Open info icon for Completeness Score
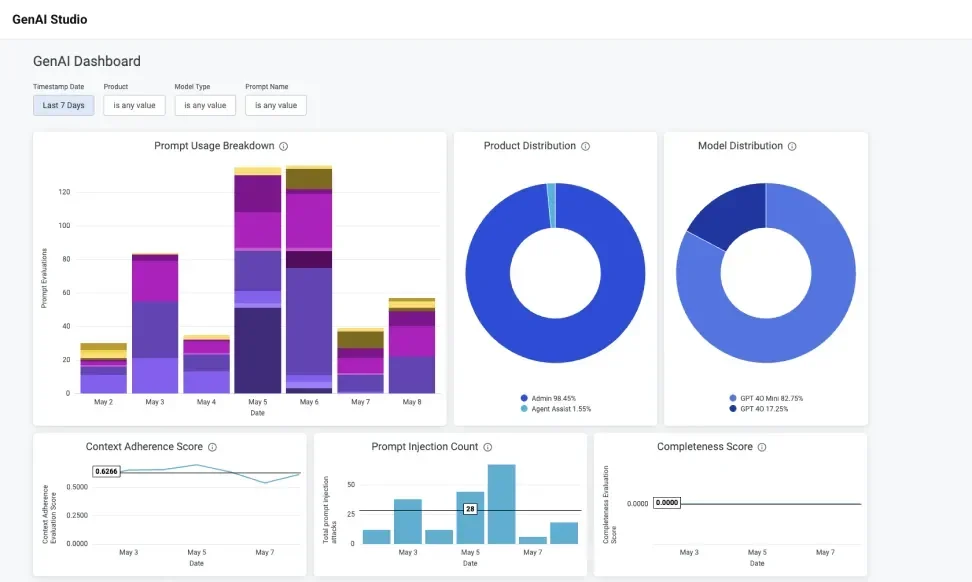Viewport: 972px width, 582px height. click(x=762, y=447)
